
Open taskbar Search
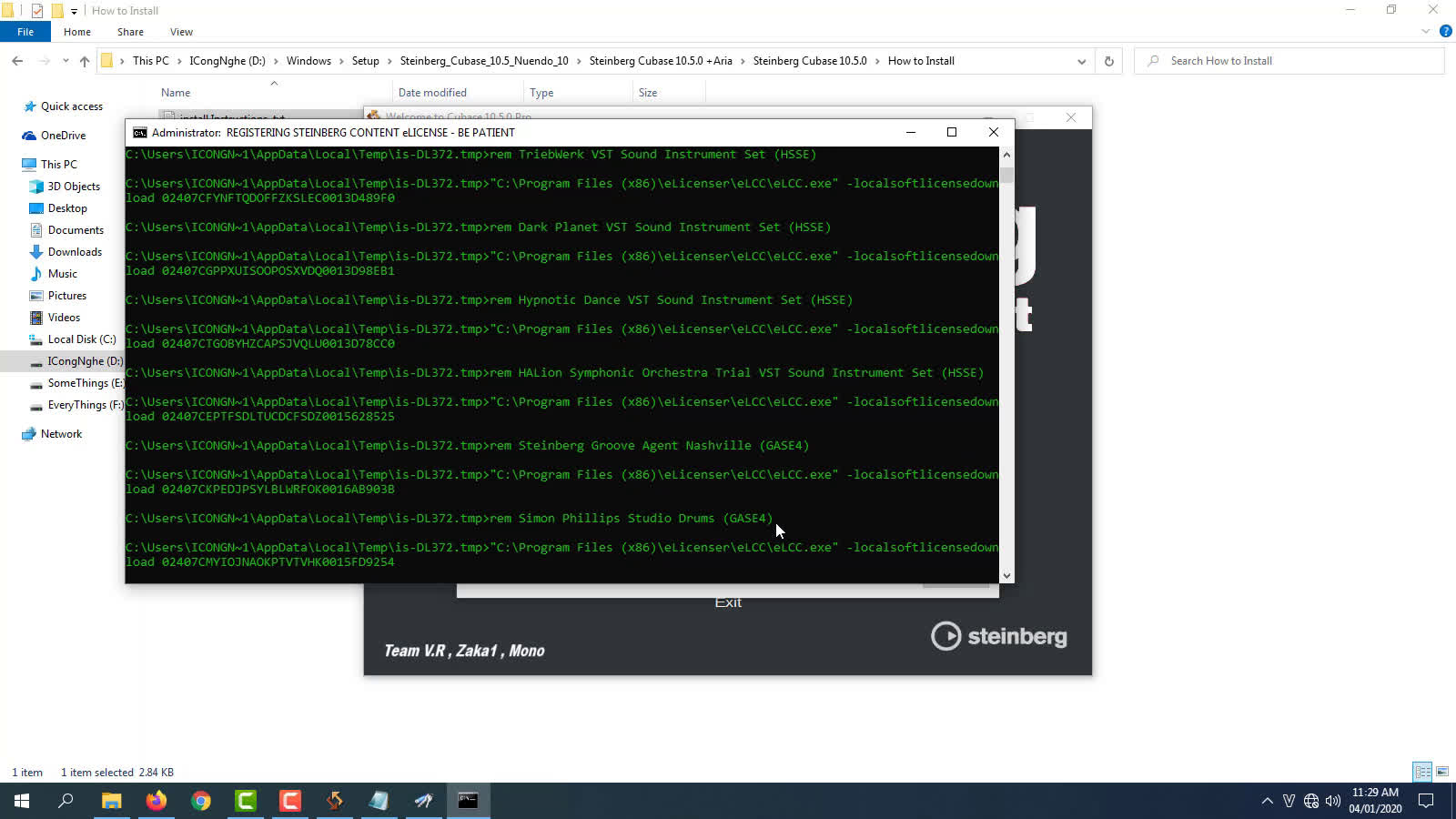pyautogui.click(x=66, y=801)
